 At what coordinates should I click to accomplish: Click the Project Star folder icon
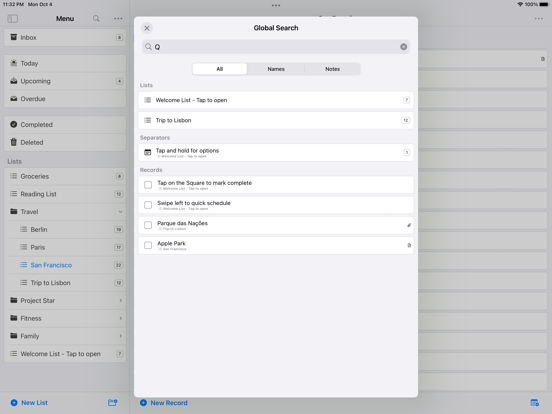tap(13, 300)
